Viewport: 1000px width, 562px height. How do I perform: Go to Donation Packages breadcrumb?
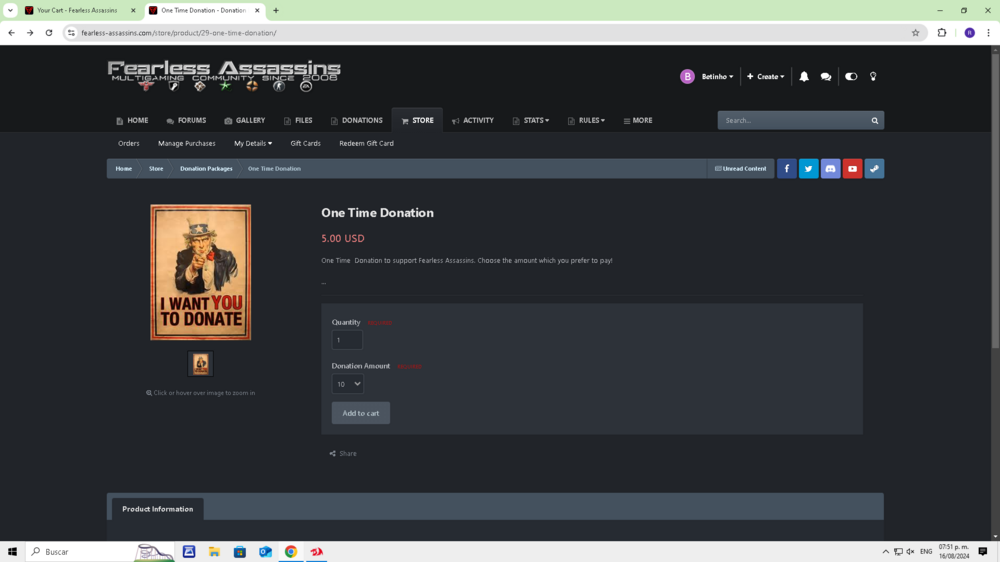tap(206, 168)
